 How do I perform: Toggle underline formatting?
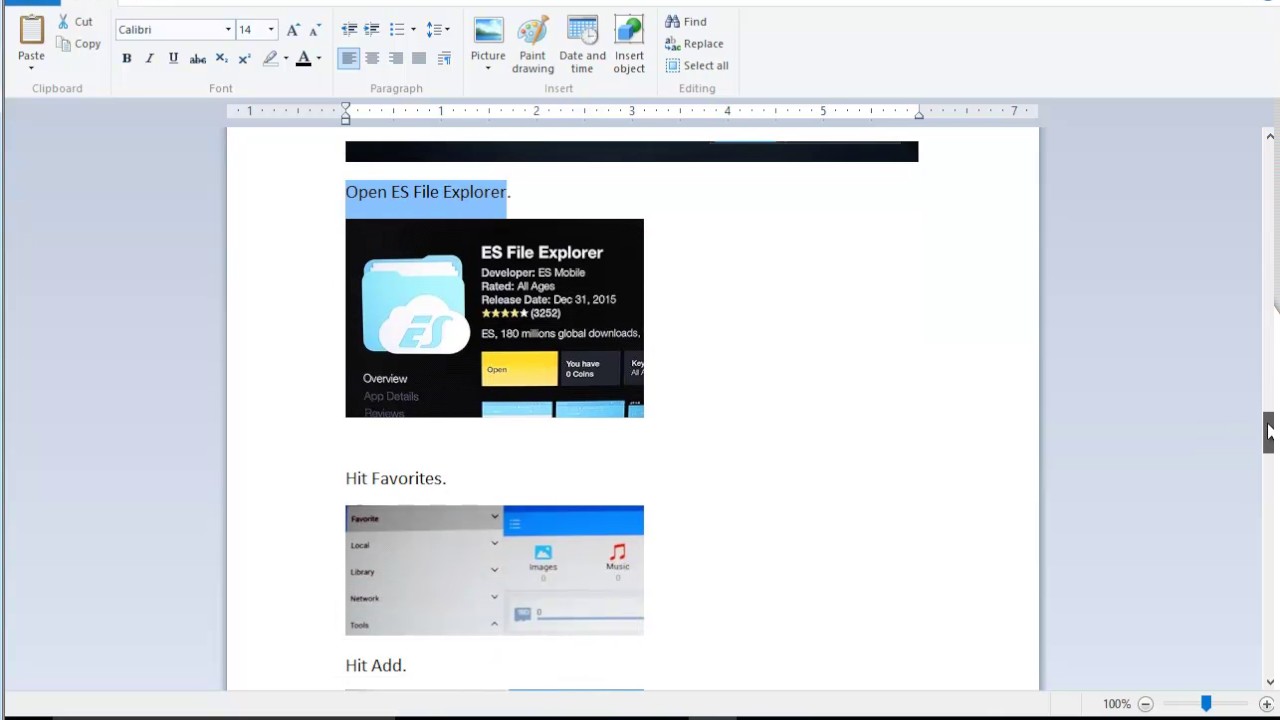pos(173,59)
